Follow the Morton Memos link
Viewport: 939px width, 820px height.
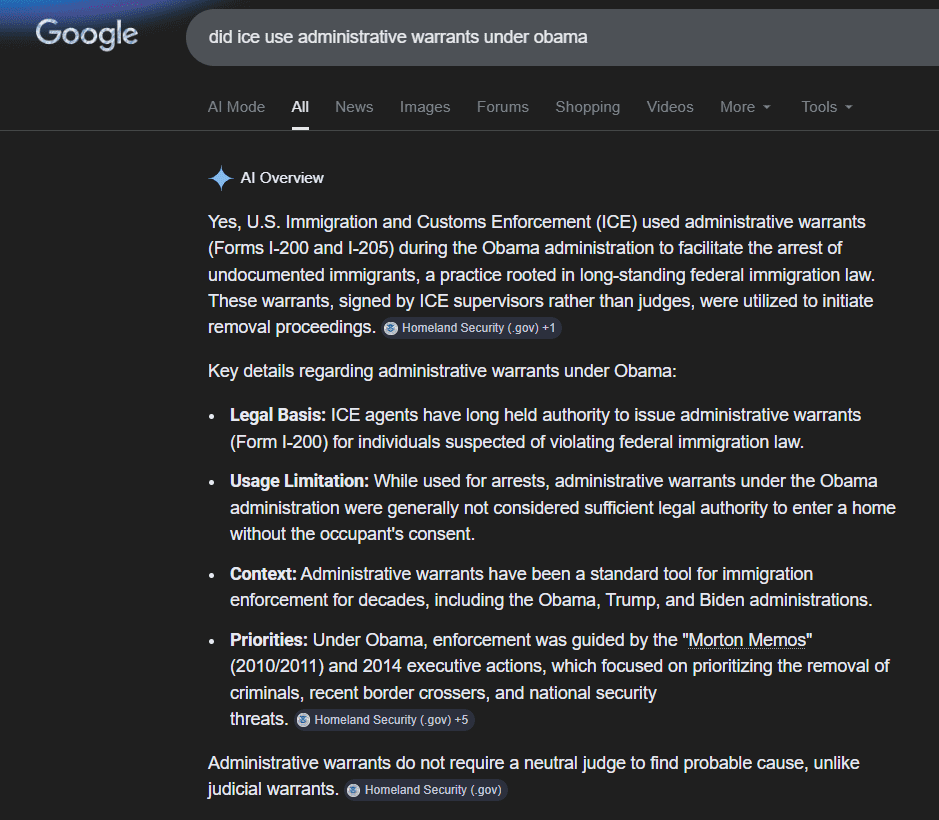[x=747, y=640]
